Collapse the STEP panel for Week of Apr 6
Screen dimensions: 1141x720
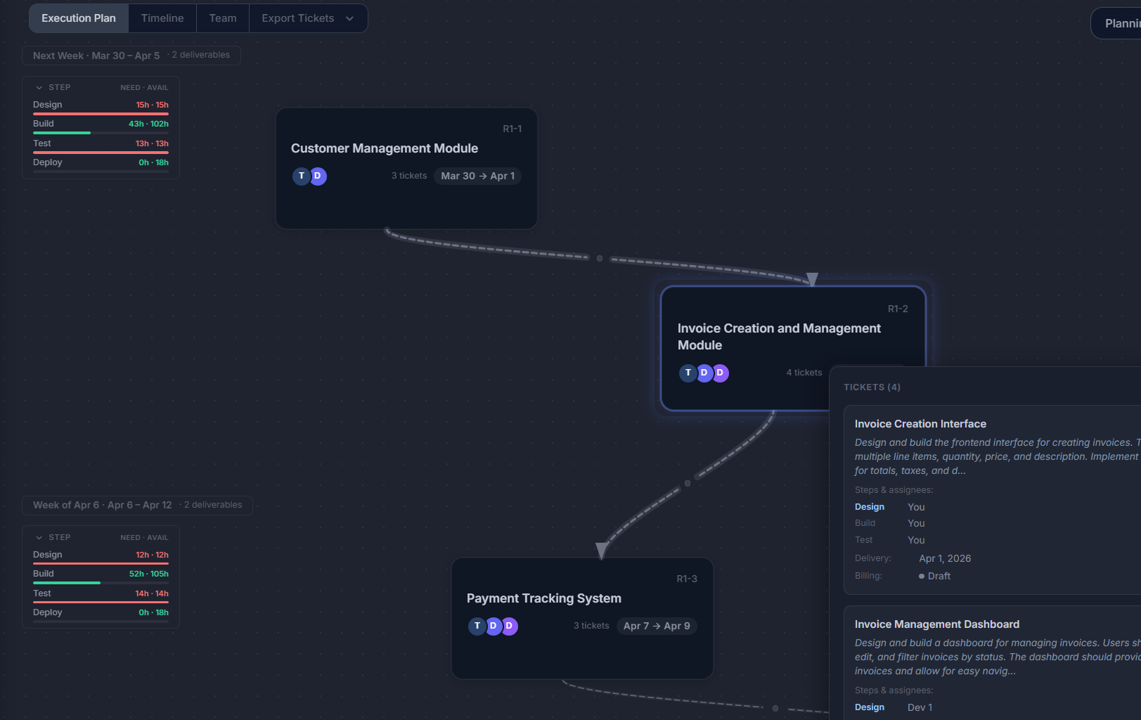pos(37,537)
